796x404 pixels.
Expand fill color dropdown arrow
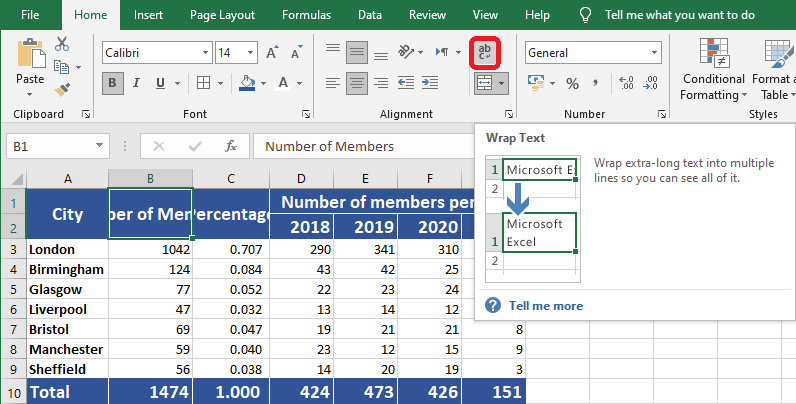[263, 83]
